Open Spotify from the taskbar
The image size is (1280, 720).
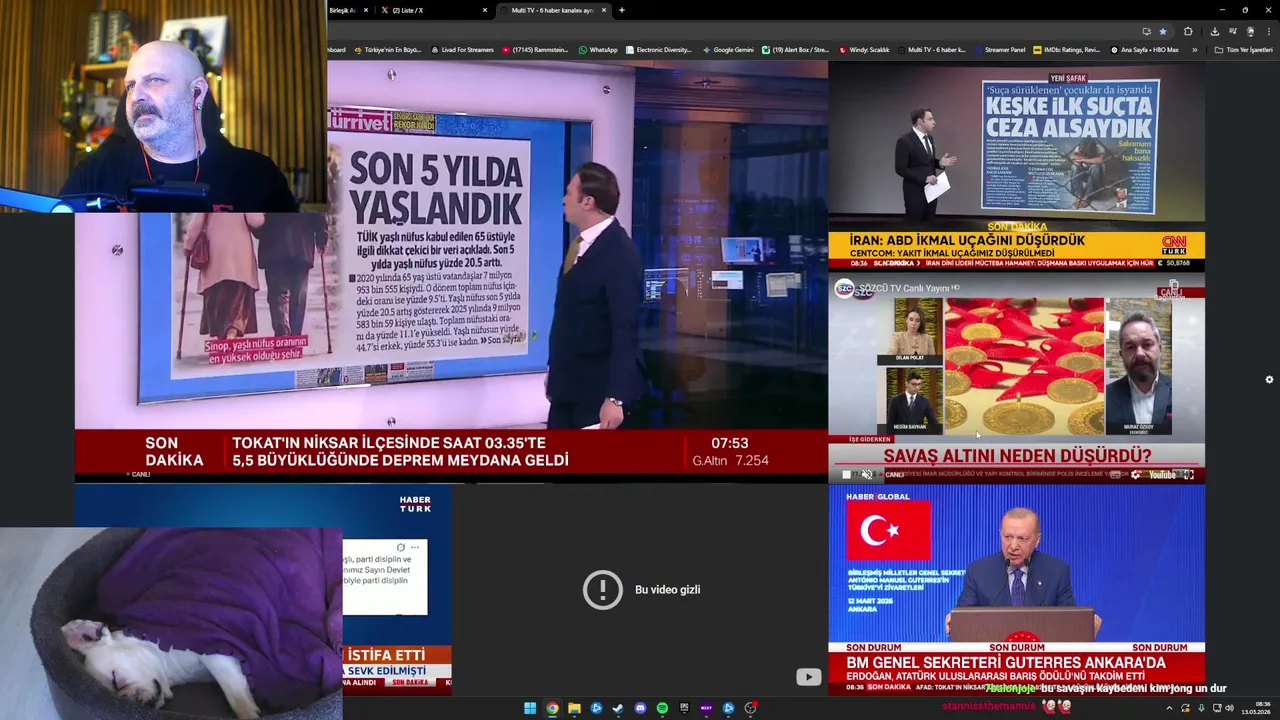(662, 708)
